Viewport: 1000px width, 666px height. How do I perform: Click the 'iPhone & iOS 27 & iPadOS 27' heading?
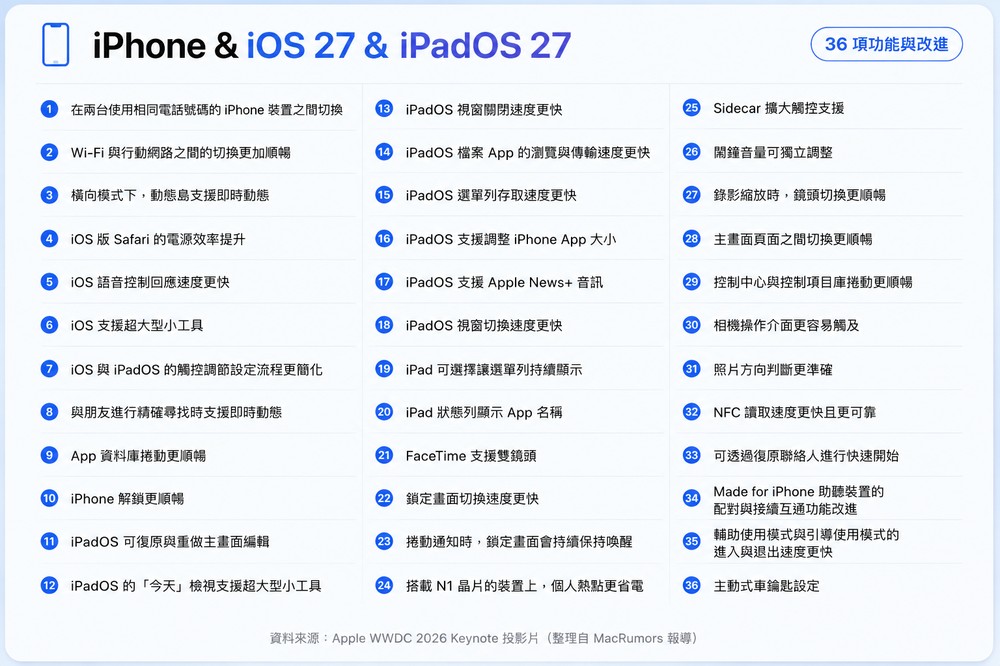coord(332,45)
